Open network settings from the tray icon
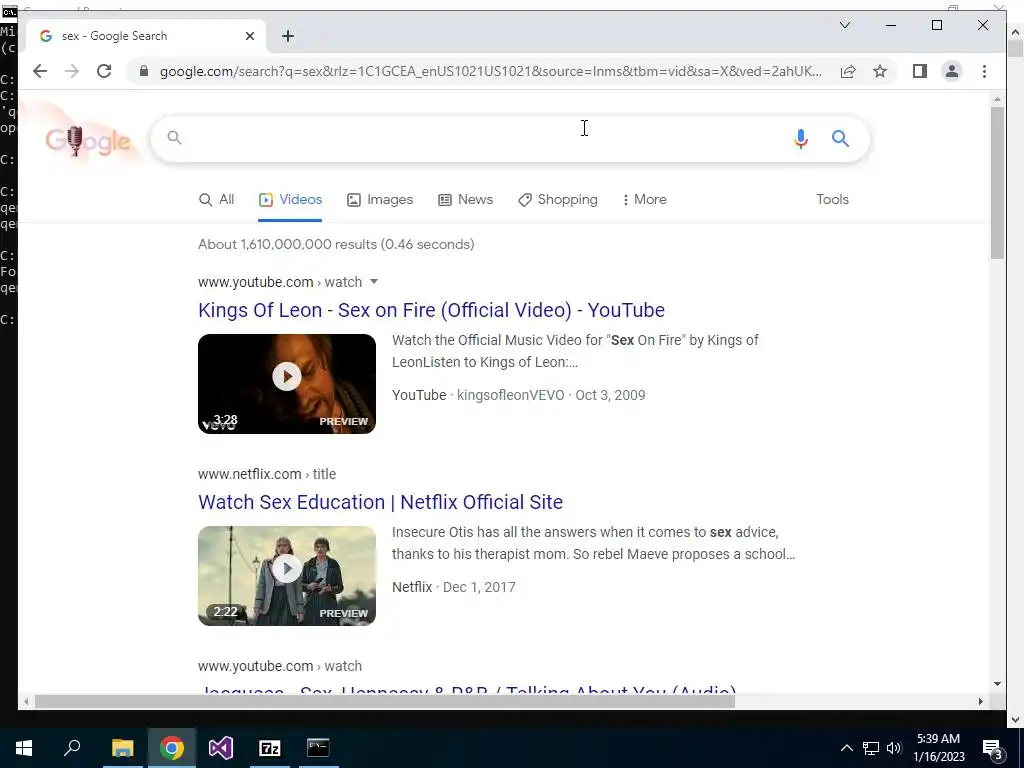This screenshot has width=1024, height=768. point(871,748)
